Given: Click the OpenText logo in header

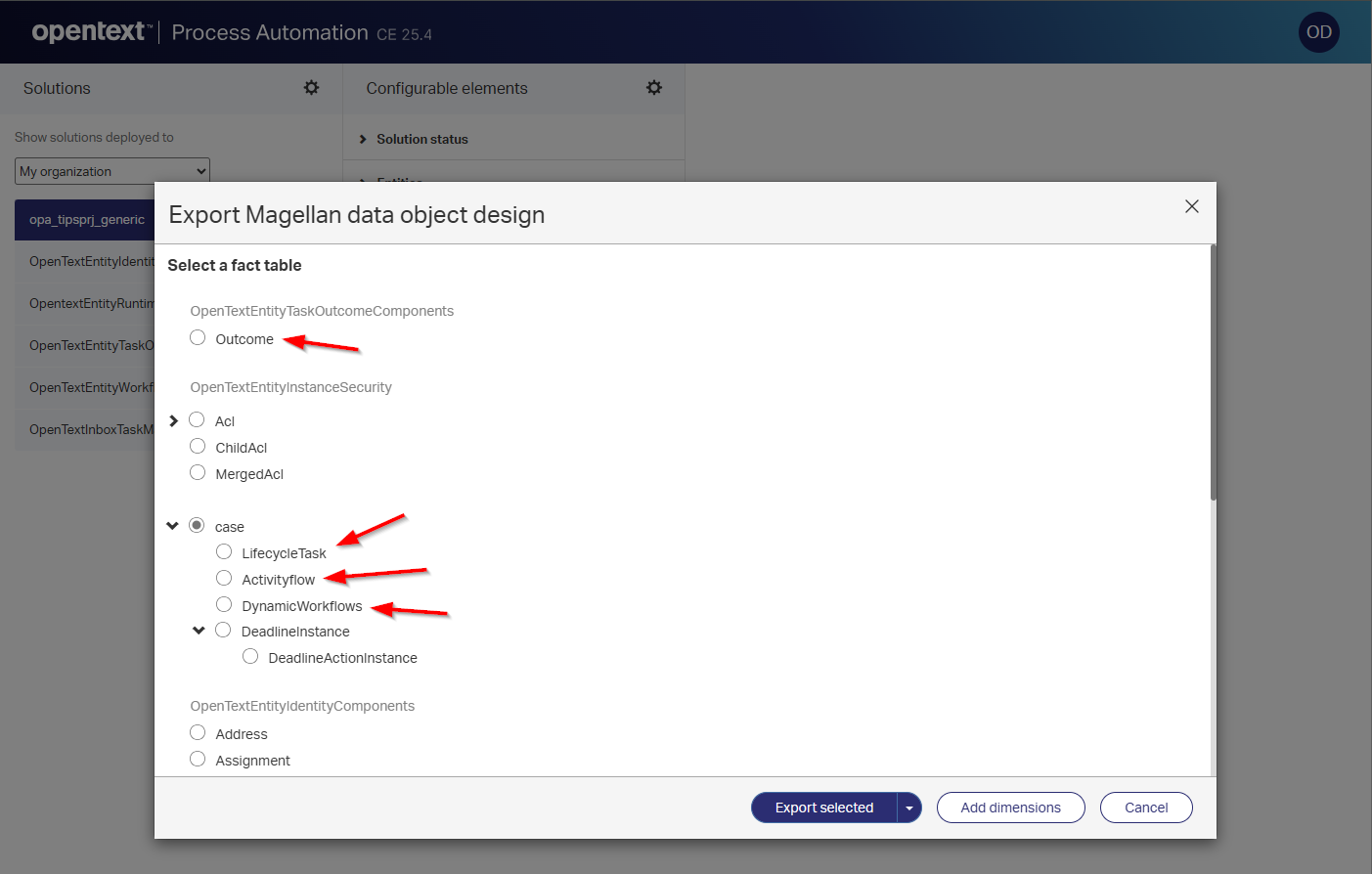Looking at the screenshot, I should (90, 32).
